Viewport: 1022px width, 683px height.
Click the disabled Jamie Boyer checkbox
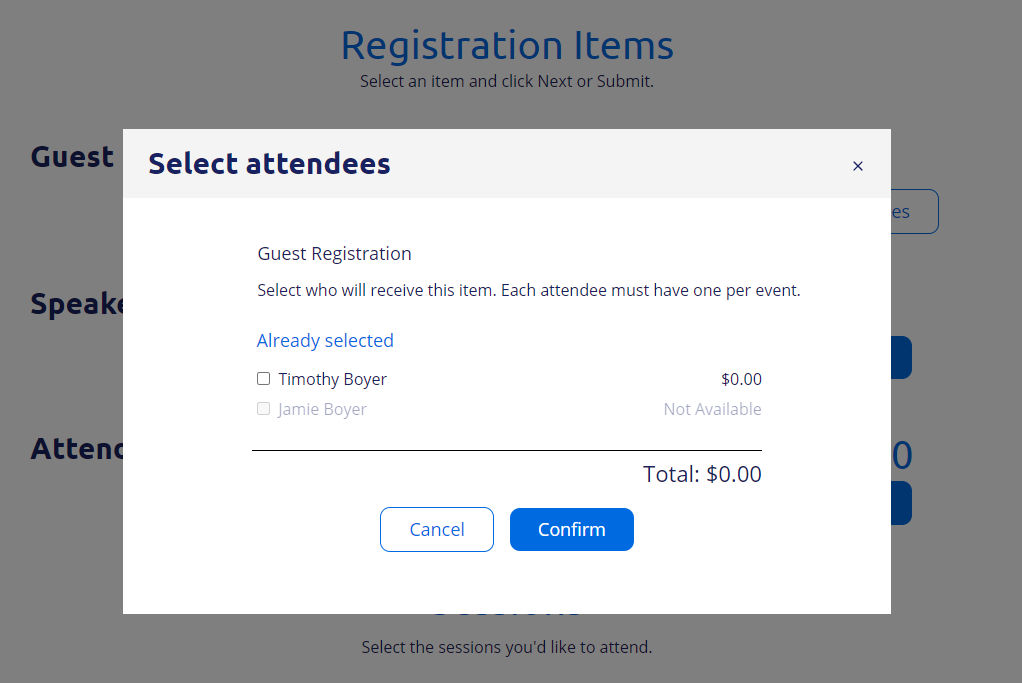tap(264, 409)
